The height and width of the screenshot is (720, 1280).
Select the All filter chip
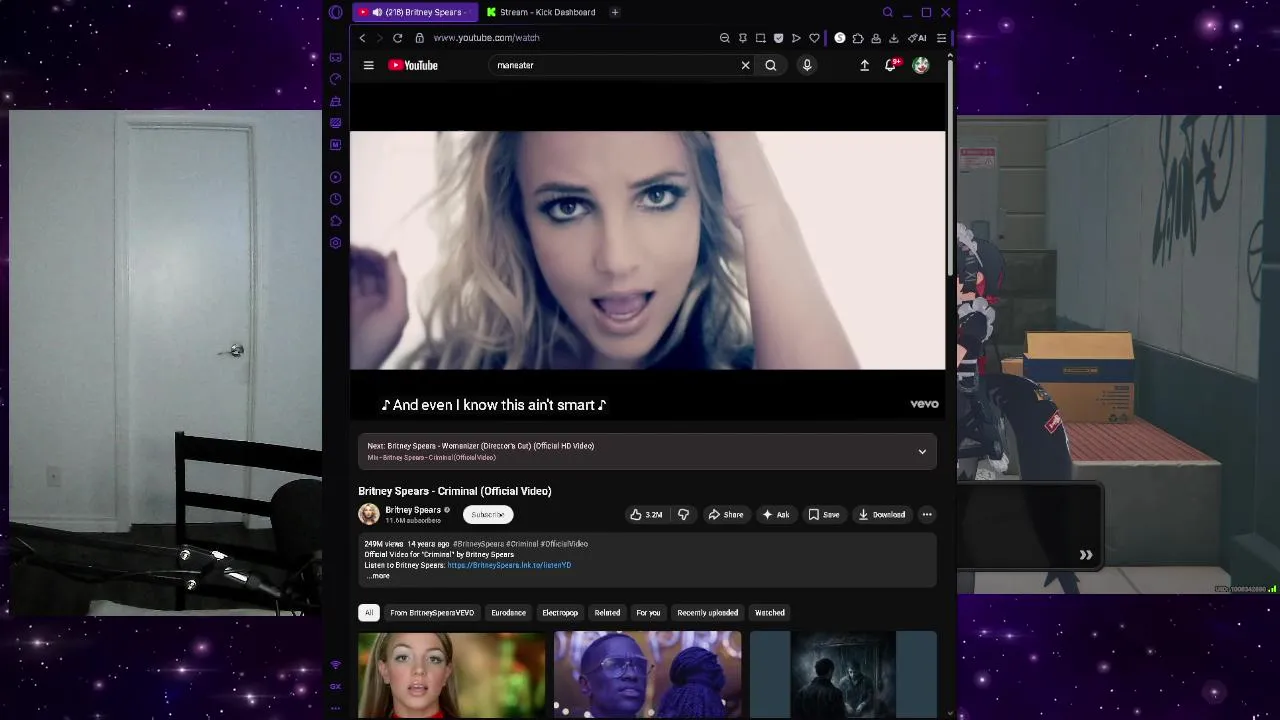click(369, 613)
